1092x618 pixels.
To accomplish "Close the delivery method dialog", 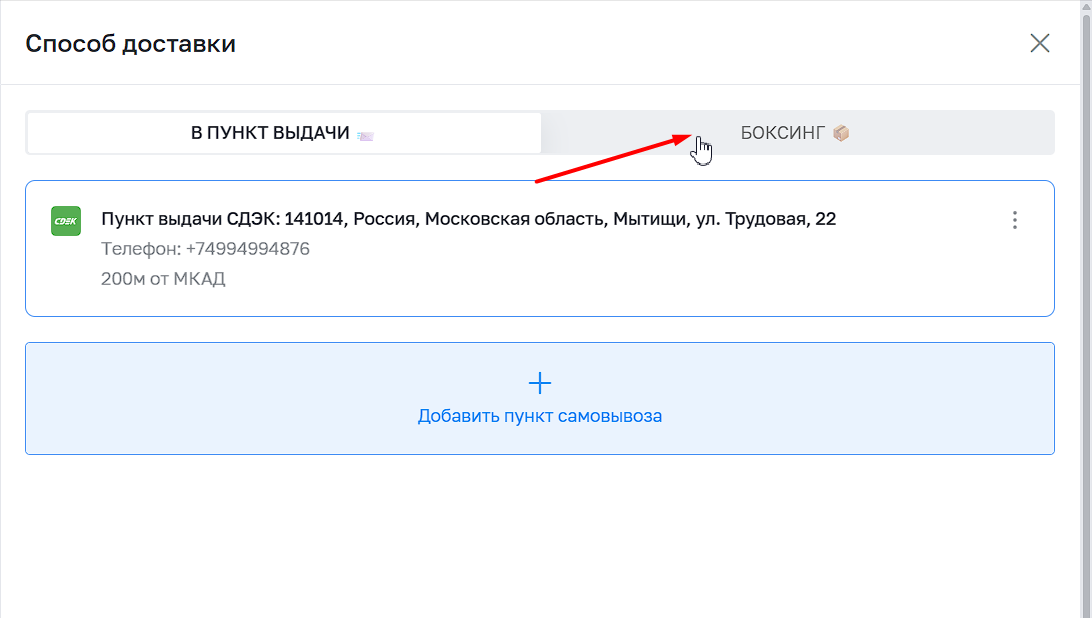I will 1040,43.
